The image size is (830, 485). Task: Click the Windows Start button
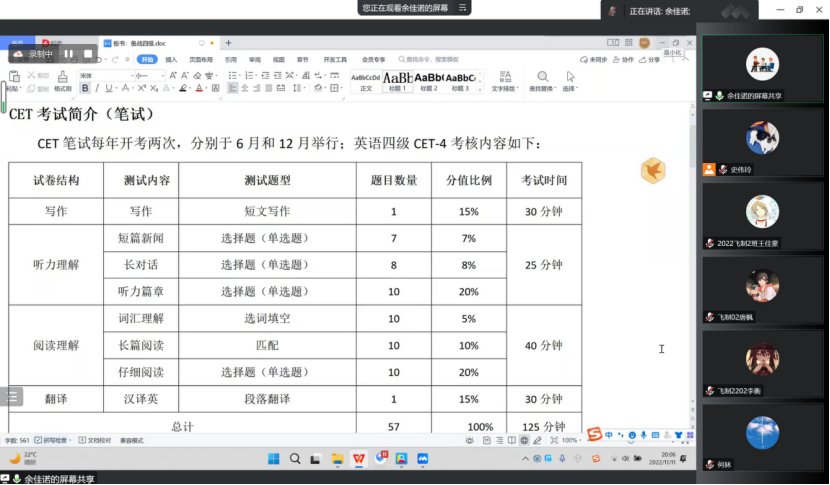click(x=272, y=458)
